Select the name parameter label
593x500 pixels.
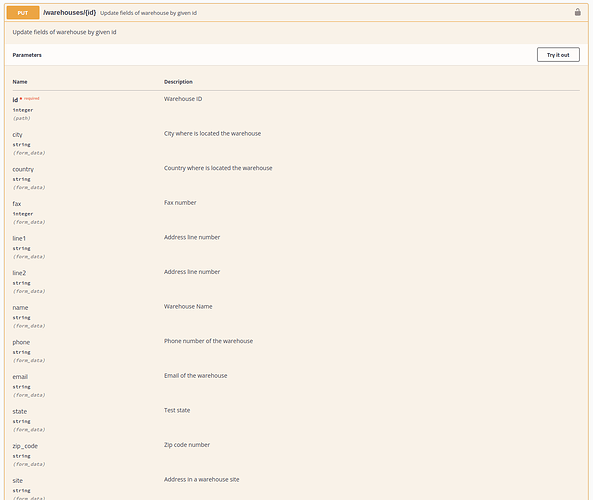[20, 307]
